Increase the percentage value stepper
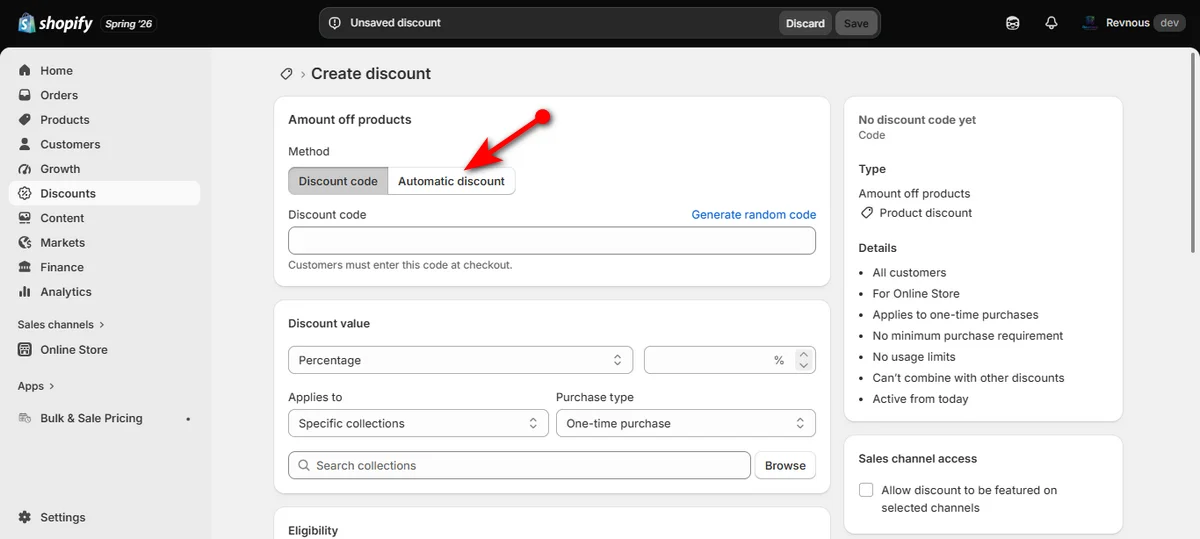This screenshot has width=1200, height=539. [804, 354]
